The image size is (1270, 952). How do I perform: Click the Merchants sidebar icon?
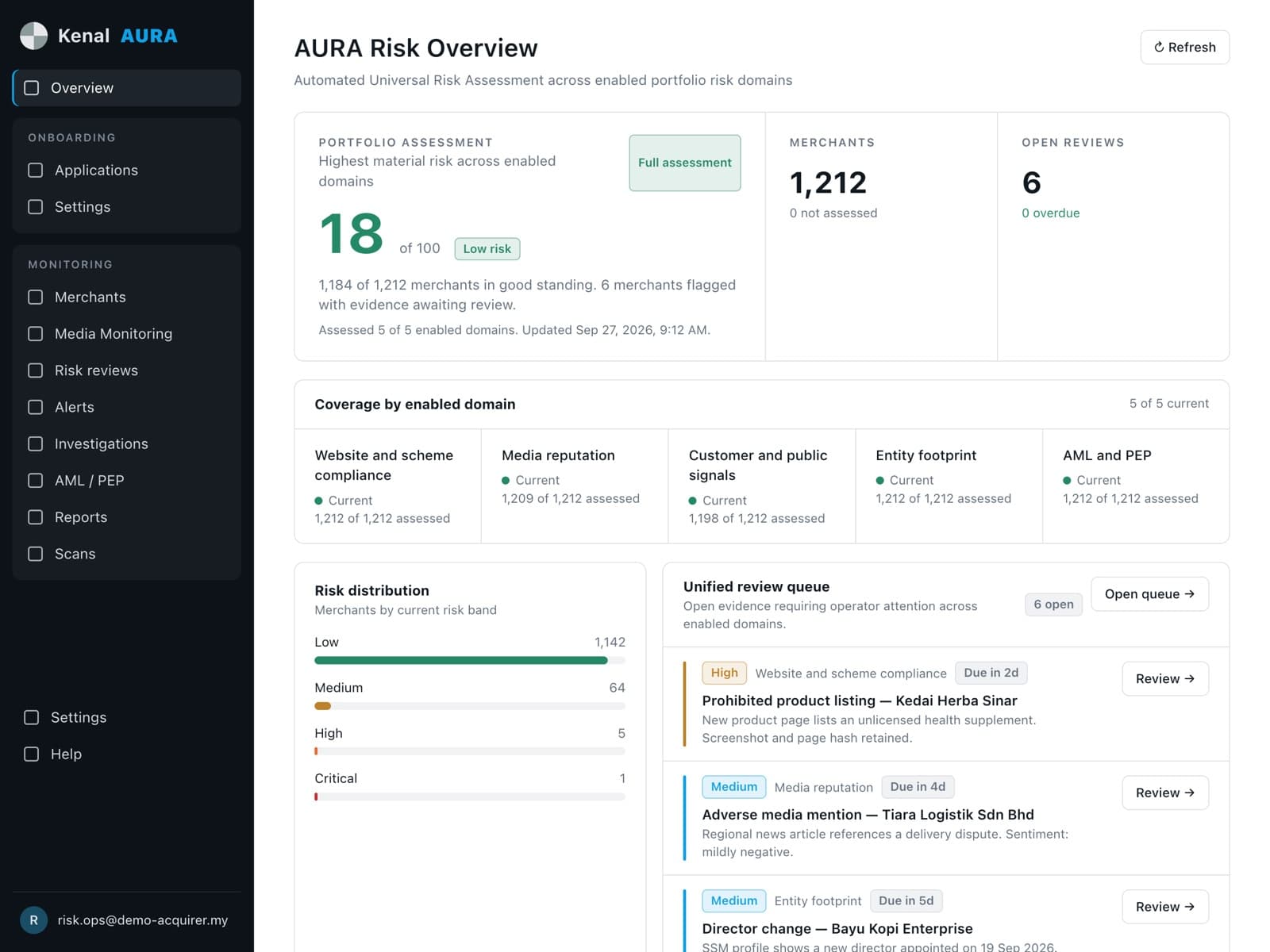(x=36, y=297)
